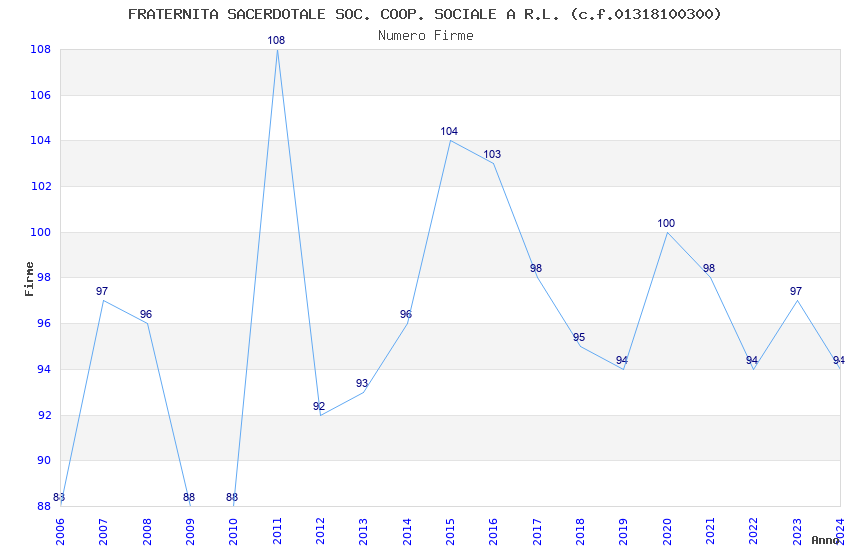Click the x-axis year label 2021

coord(710,531)
